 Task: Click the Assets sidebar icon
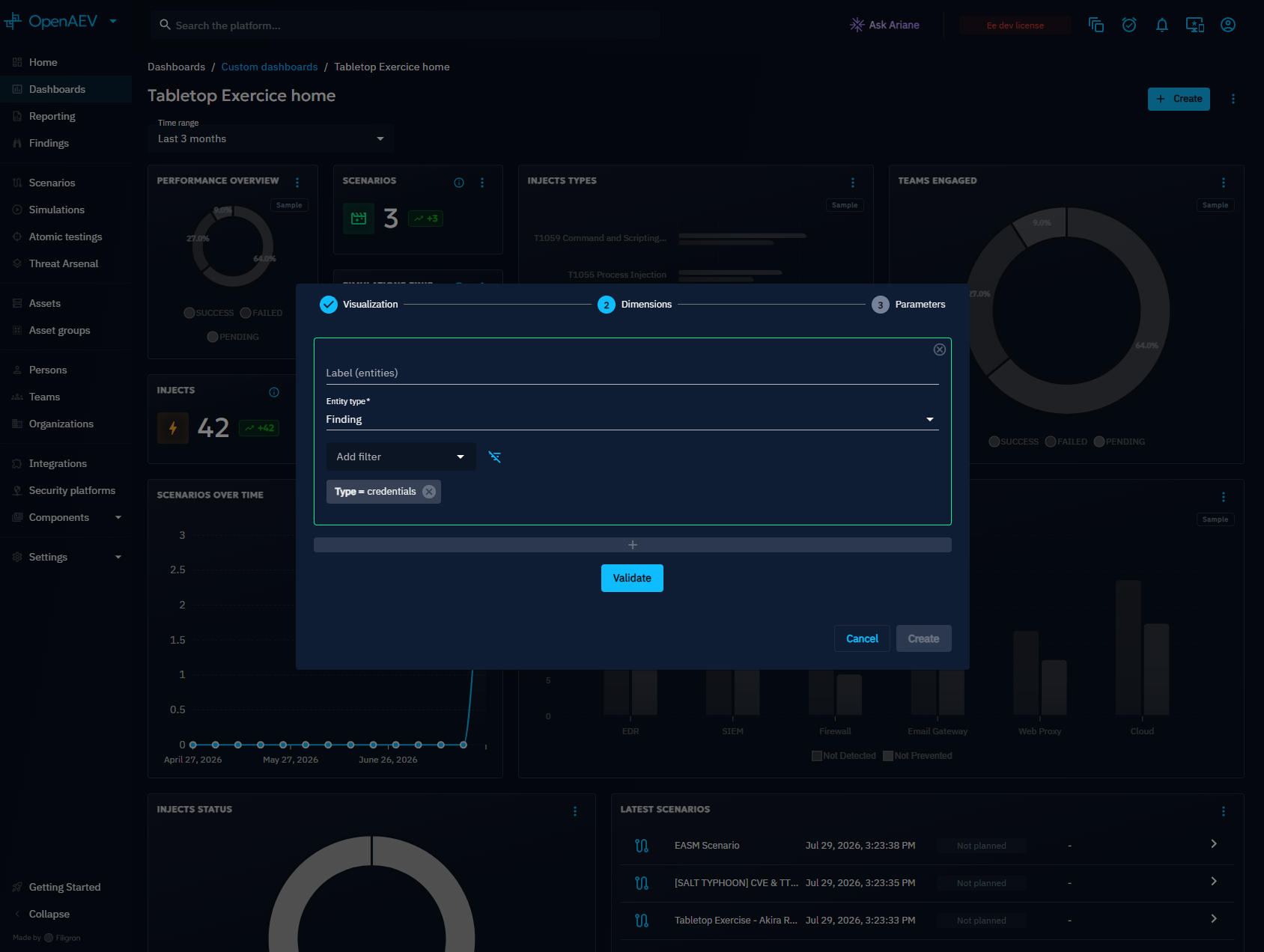point(17,303)
